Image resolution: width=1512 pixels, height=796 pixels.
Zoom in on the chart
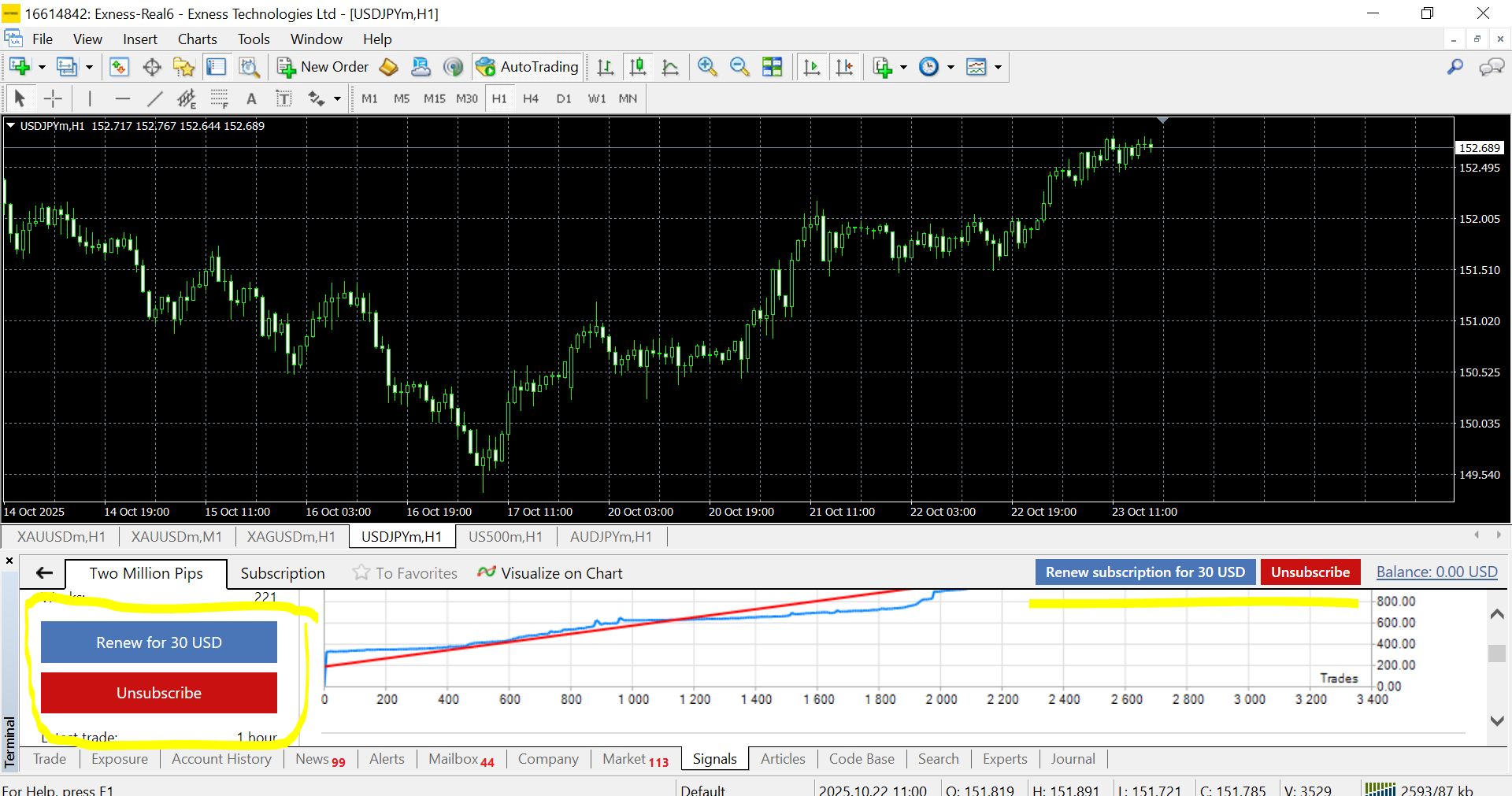[x=706, y=67]
